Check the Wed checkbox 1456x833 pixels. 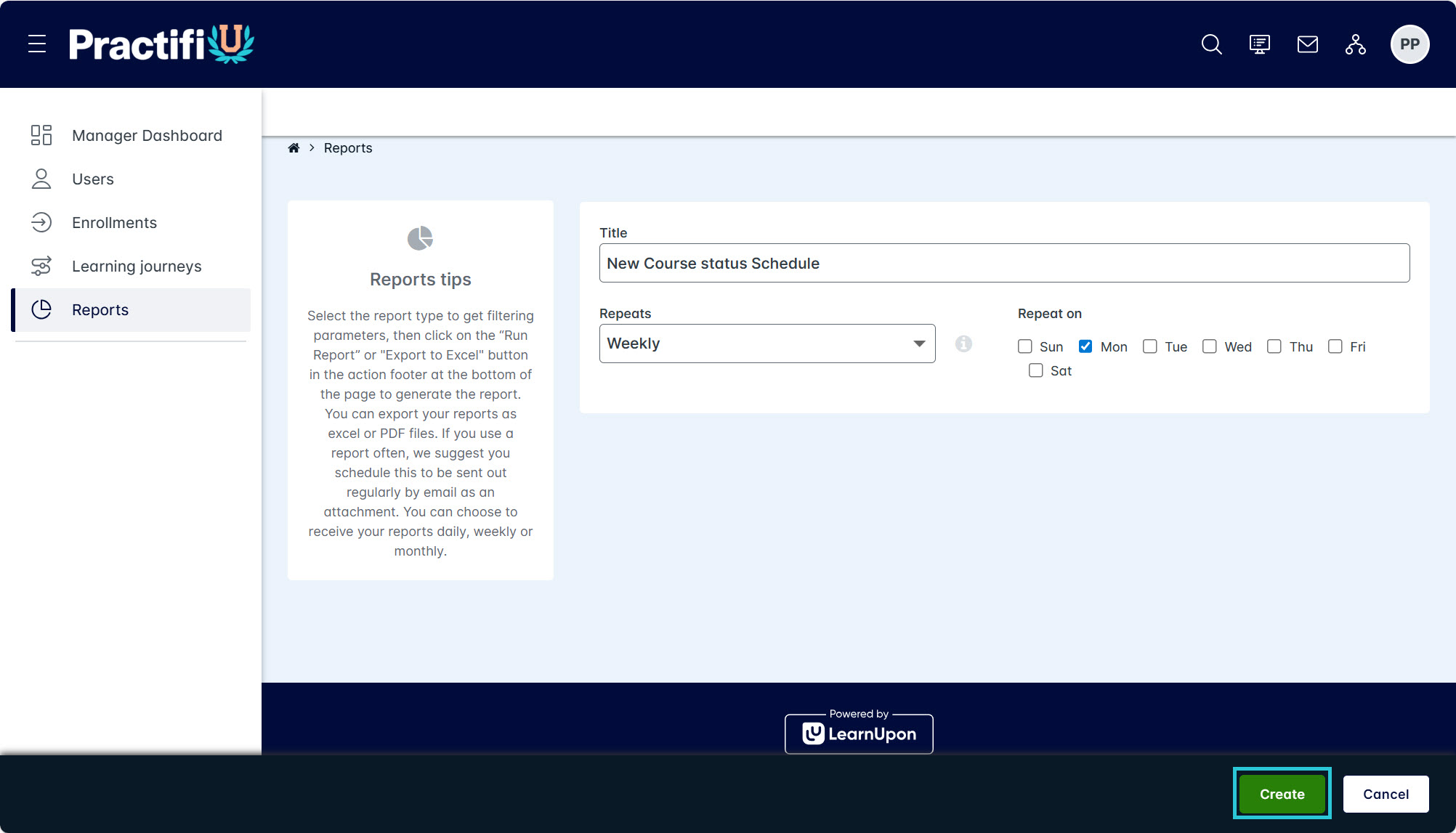click(x=1210, y=346)
